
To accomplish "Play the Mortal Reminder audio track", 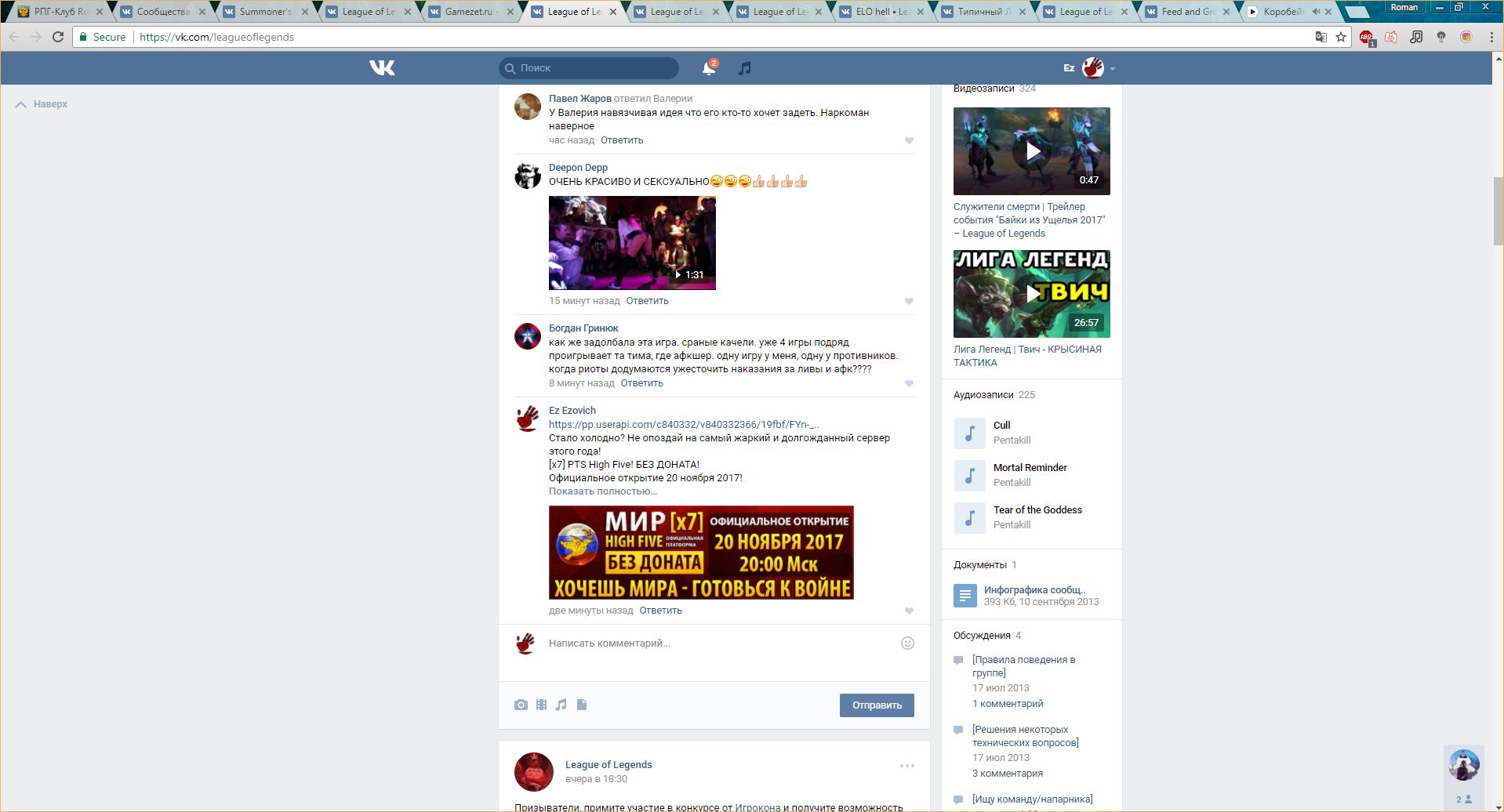I will 969,475.
